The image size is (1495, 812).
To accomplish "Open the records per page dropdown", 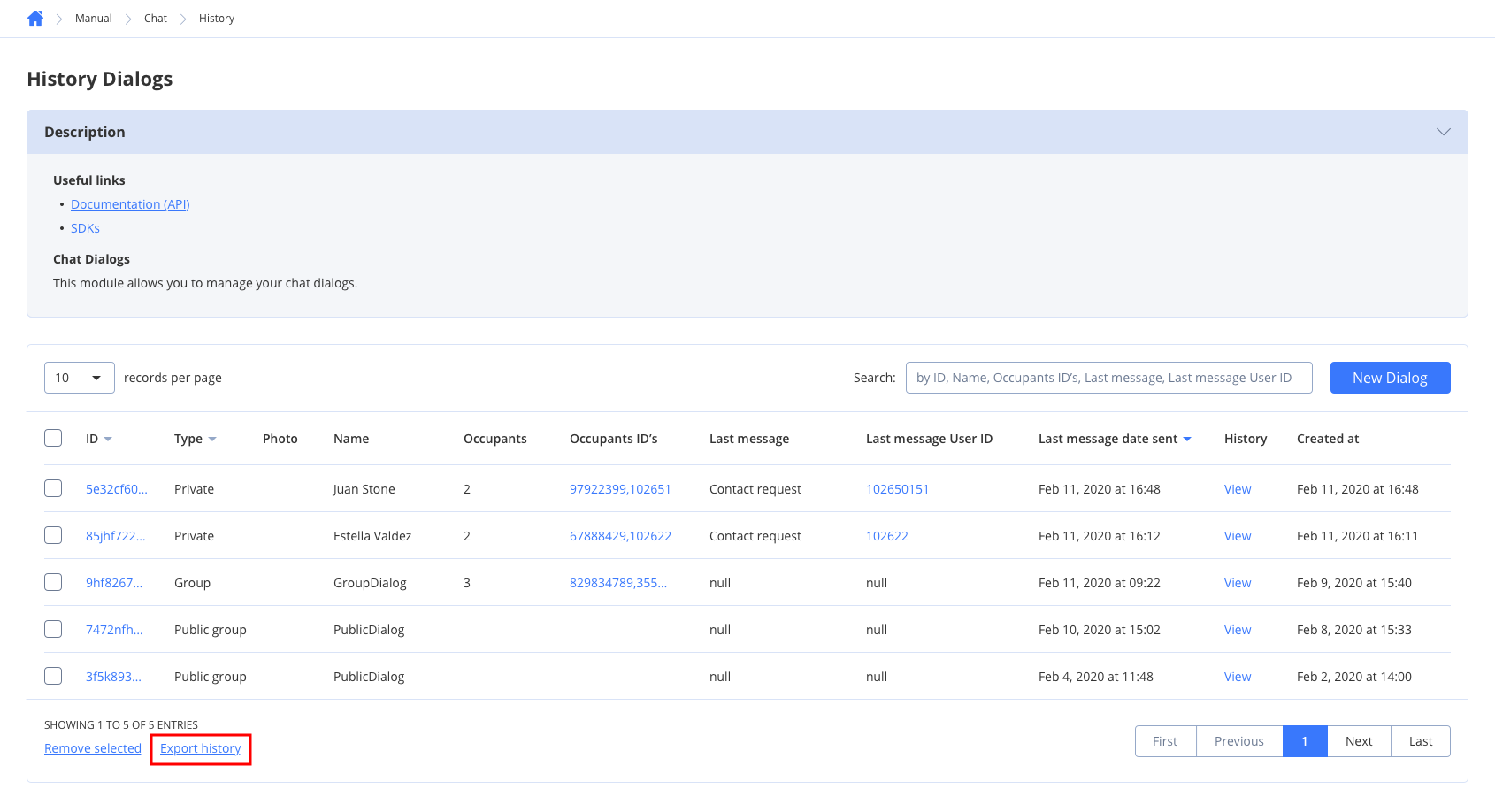I will (x=80, y=378).
